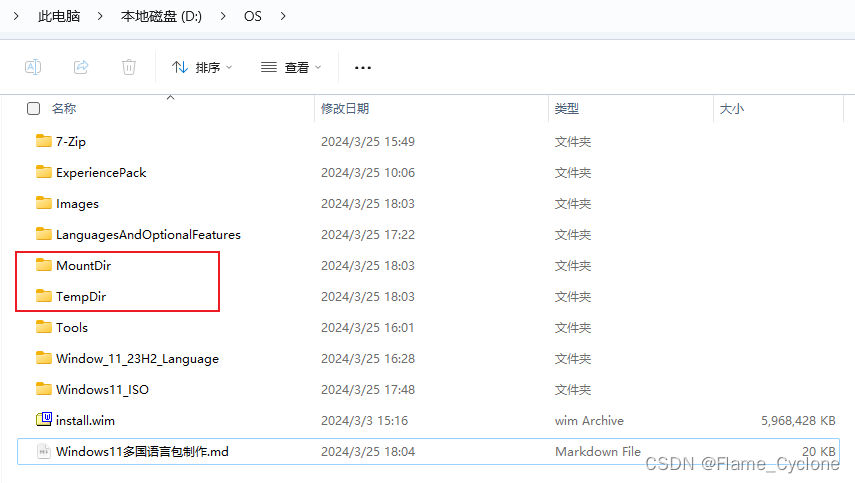
Task: Click the ExperiencePack folder icon
Action: [x=44, y=172]
